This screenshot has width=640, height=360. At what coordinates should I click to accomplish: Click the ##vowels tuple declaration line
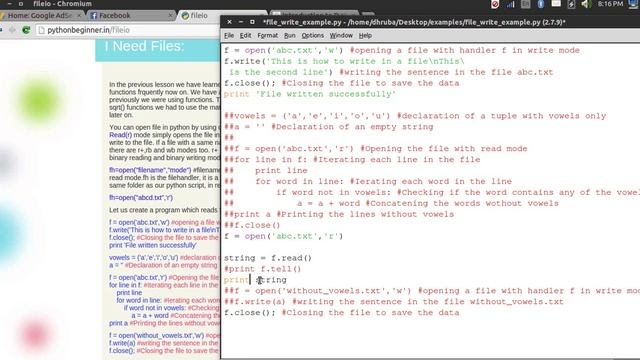coord(415,116)
